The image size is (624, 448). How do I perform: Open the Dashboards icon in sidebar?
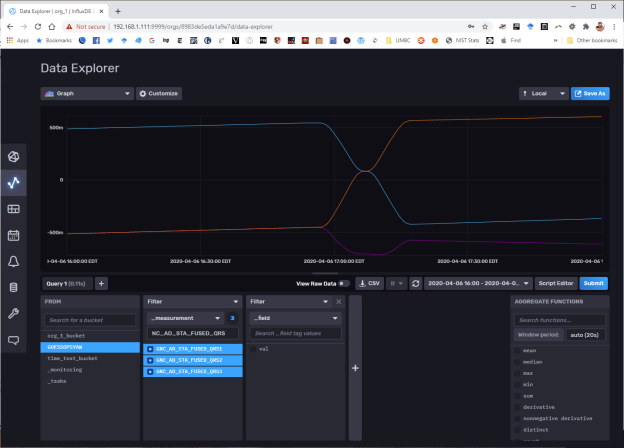14,209
